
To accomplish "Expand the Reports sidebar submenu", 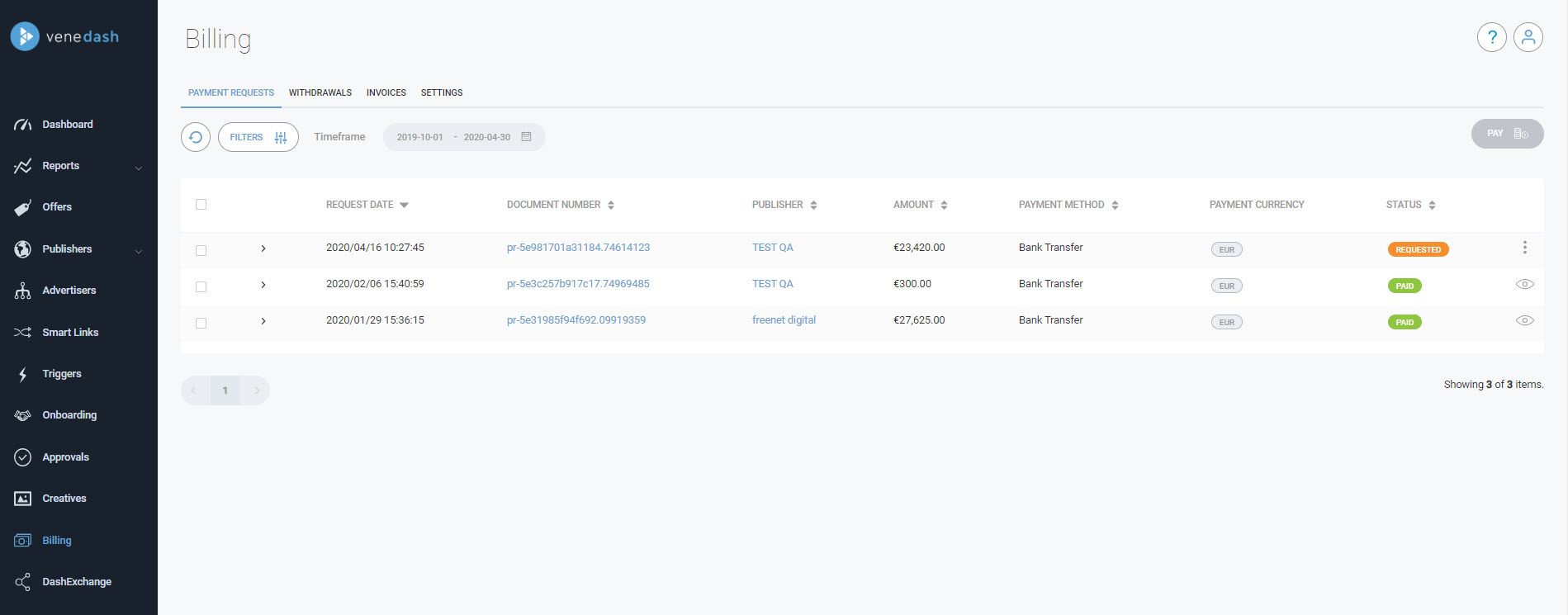I will [x=138, y=168].
